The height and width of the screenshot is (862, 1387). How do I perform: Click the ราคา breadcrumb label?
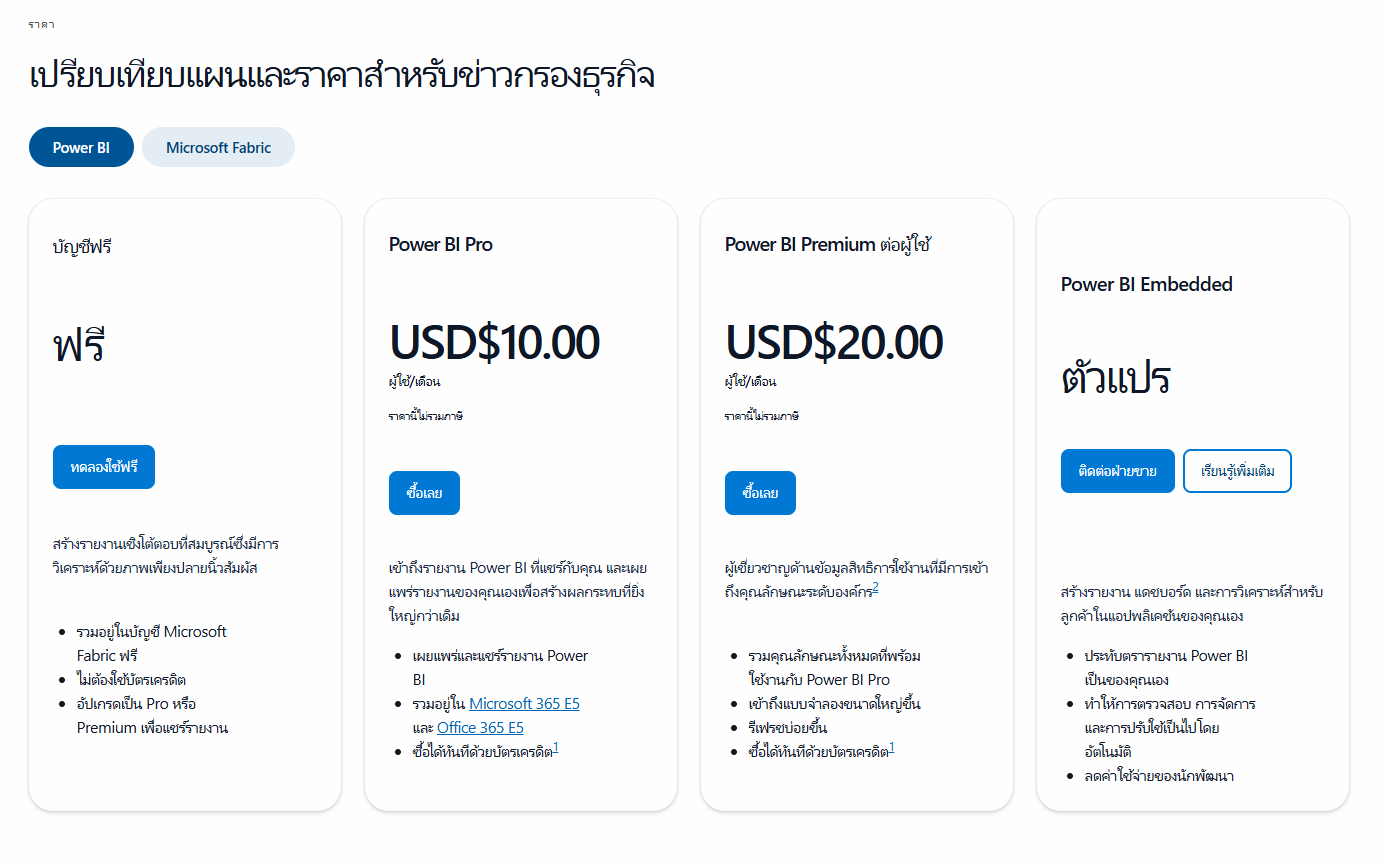point(40,24)
